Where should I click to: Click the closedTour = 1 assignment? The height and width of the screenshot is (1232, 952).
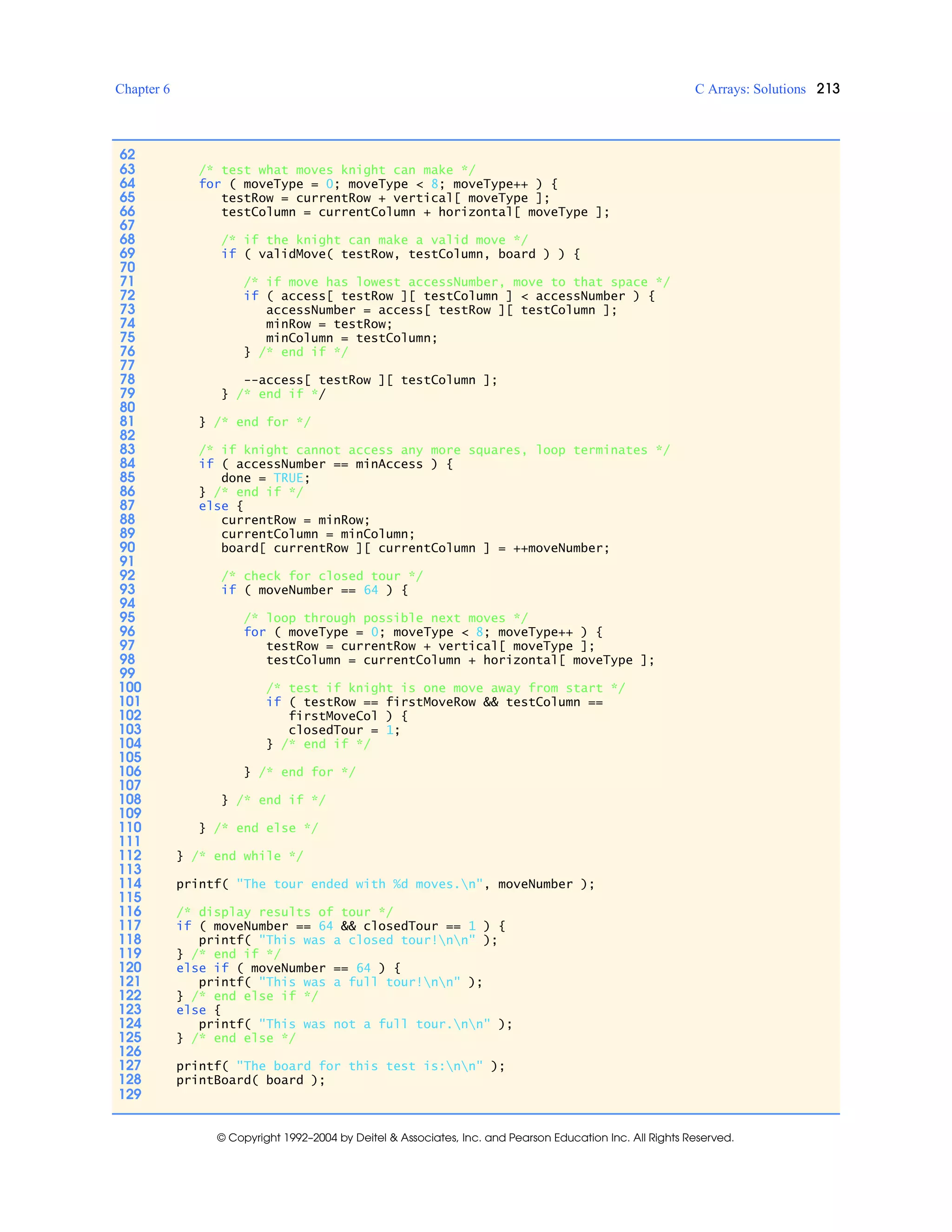[x=344, y=730]
